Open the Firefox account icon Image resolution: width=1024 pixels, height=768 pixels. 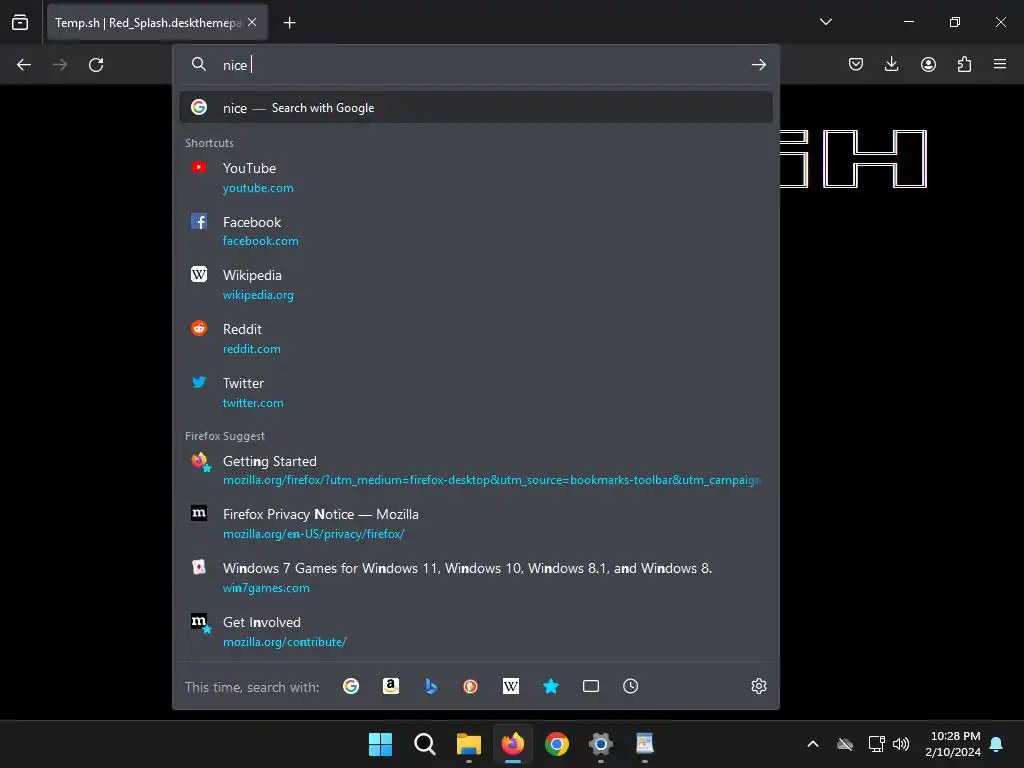pyautogui.click(x=928, y=64)
